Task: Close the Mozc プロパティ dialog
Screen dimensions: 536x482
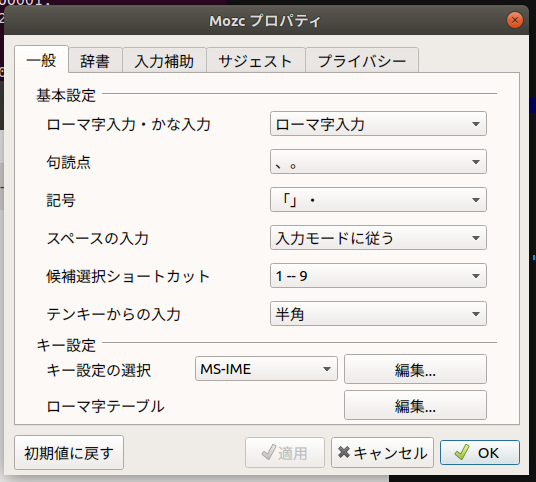Action: pos(515,21)
